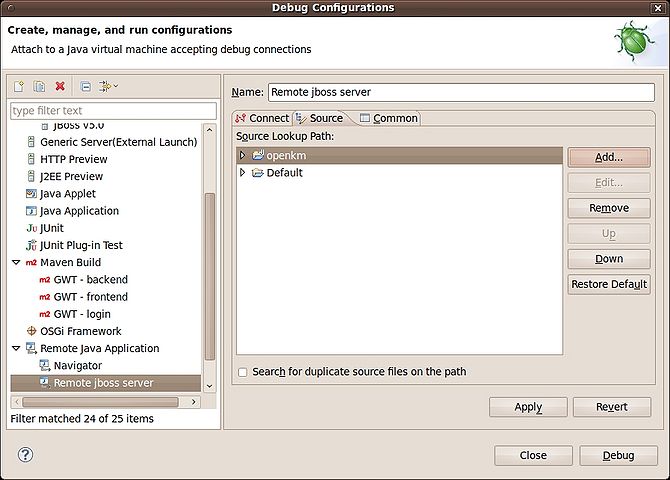This screenshot has height=480, width=670.
Task: Select the HTTP Preview entry
Action: 74,159
